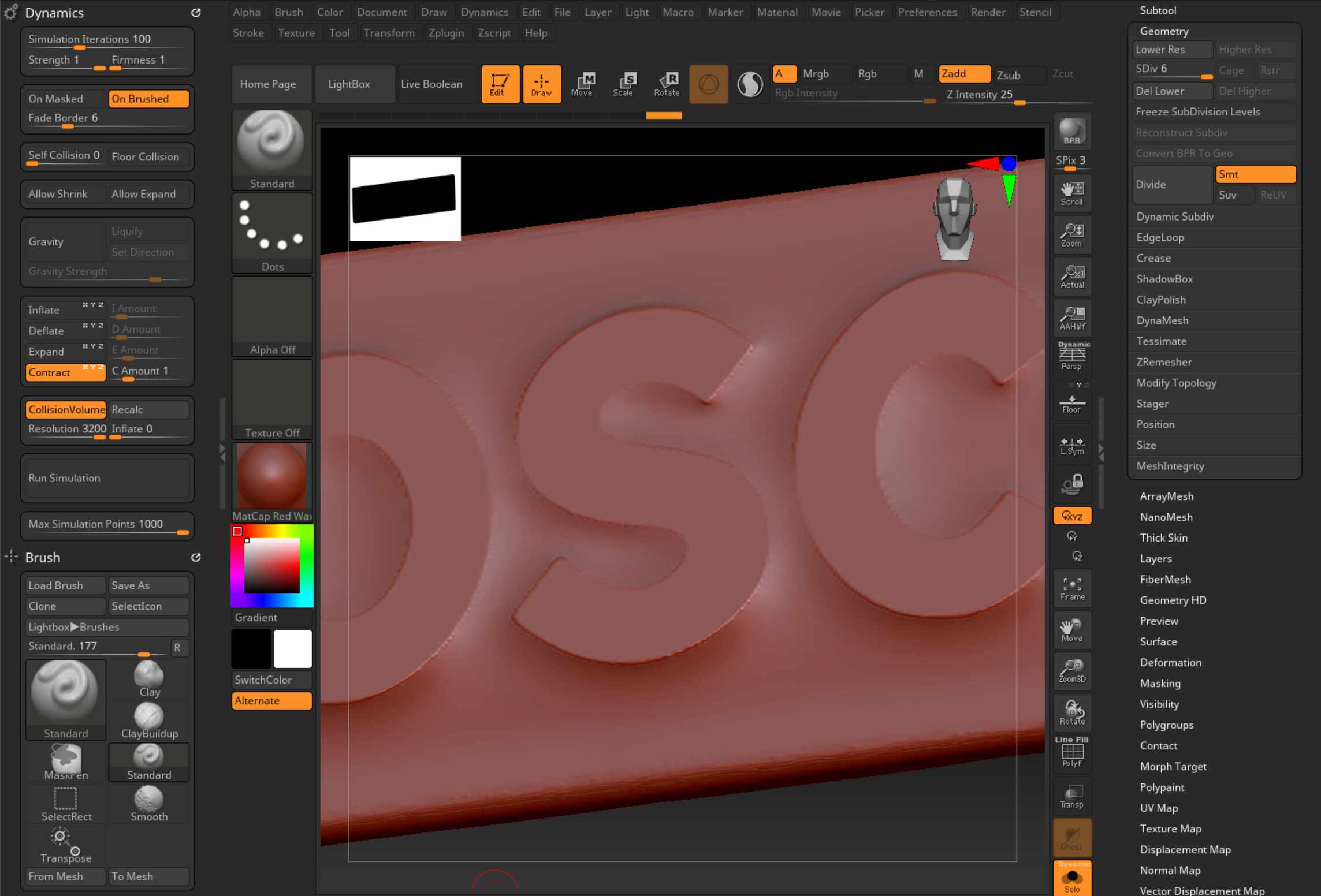Toggle the Zadd mode
The width and height of the screenshot is (1321, 896).
click(x=964, y=74)
